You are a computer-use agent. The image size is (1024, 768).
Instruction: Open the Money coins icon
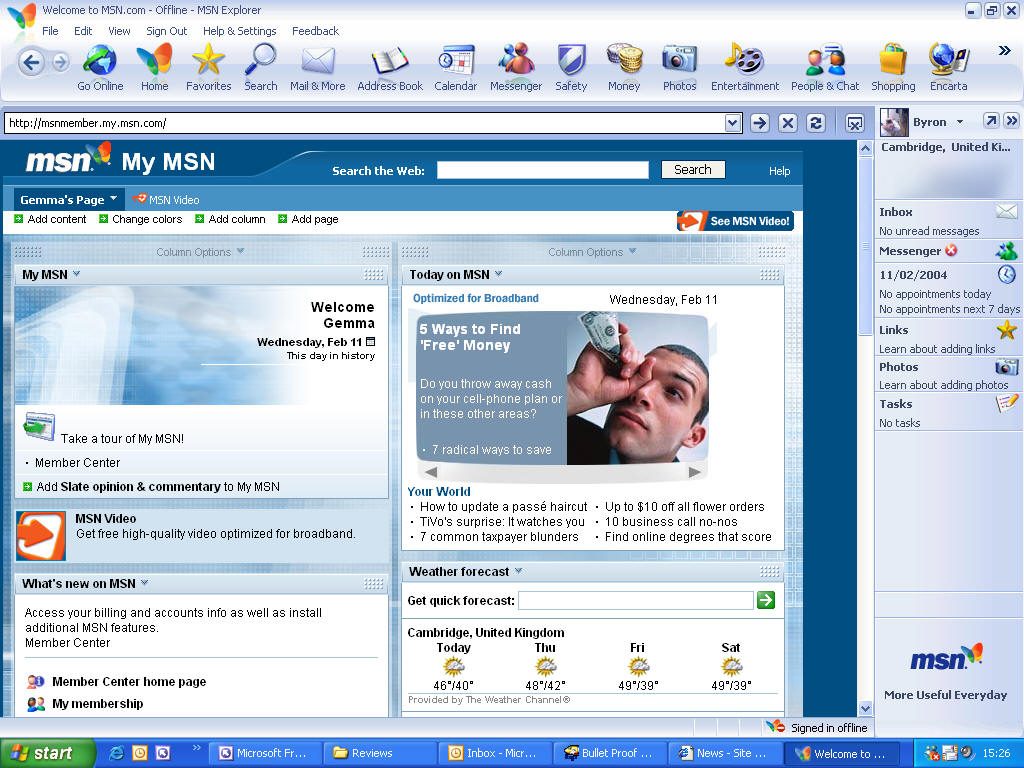(624, 61)
